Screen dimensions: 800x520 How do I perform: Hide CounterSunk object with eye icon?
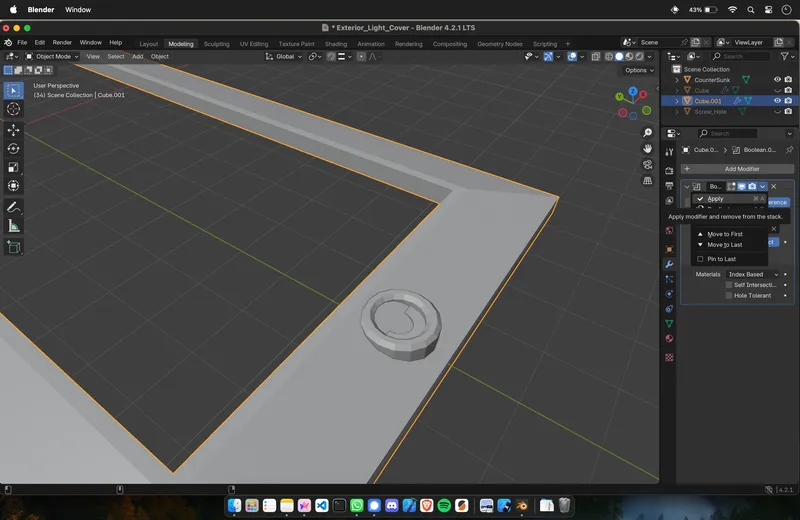[777, 80]
